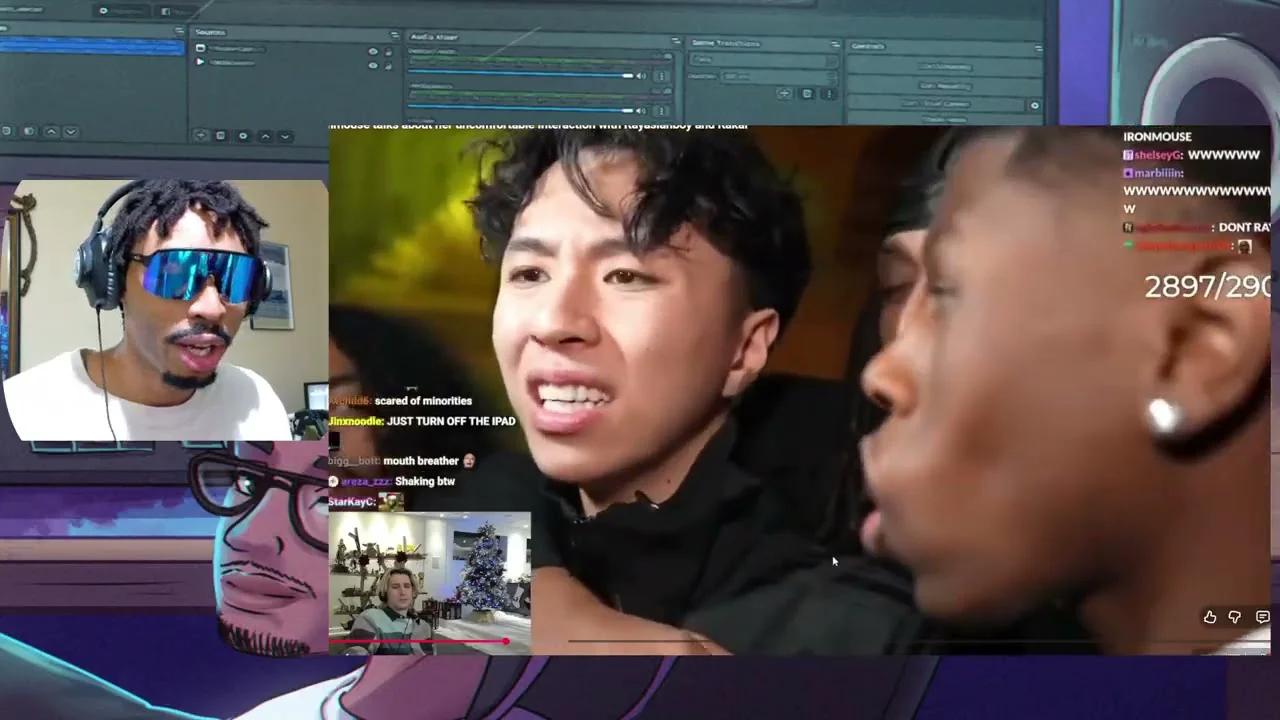Image resolution: width=1280 pixels, height=720 pixels.
Task: Click the video title text above the clip
Action: (x=538, y=126)
